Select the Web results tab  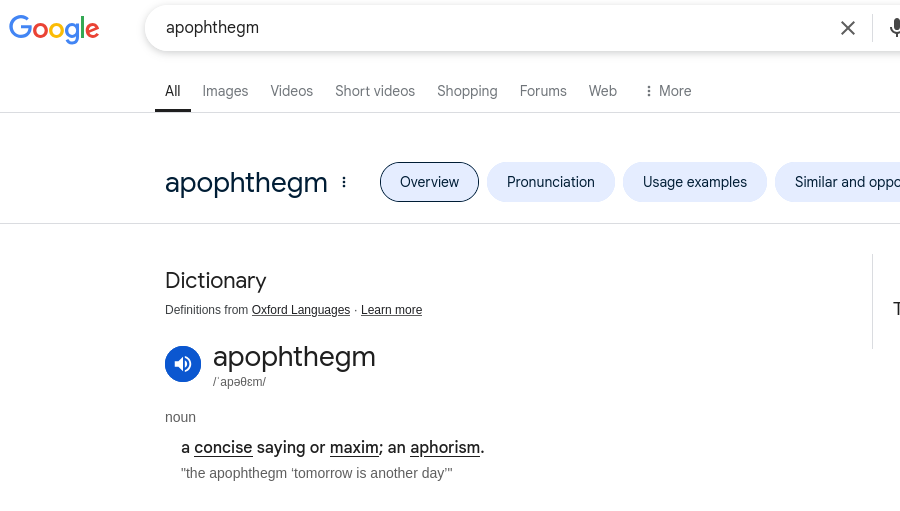pyautogui.click(x=603, y=91)
